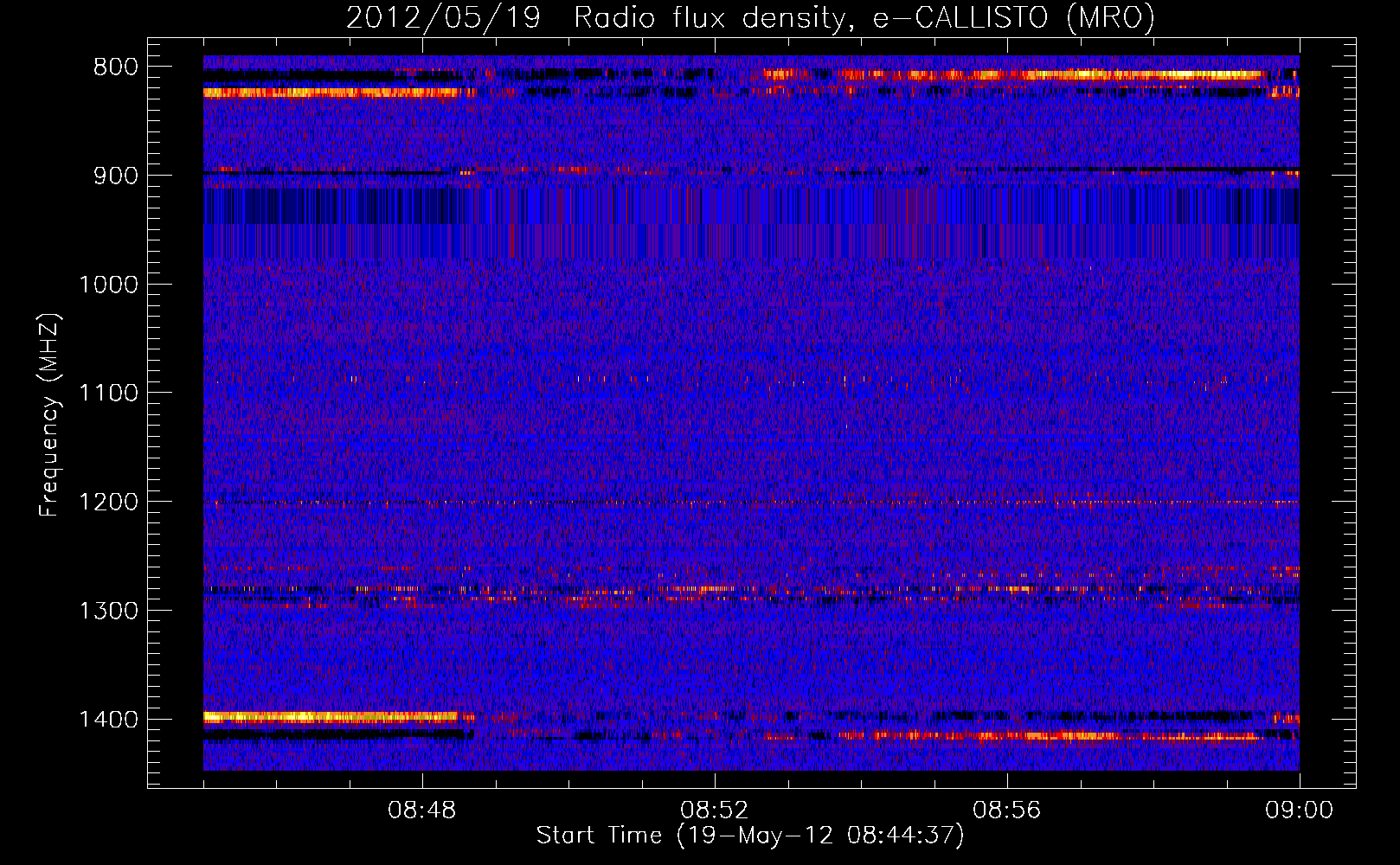Click the bright yellow emission band near 1400 MHz
Screen dimensions: 1400x865
(331, 716)
